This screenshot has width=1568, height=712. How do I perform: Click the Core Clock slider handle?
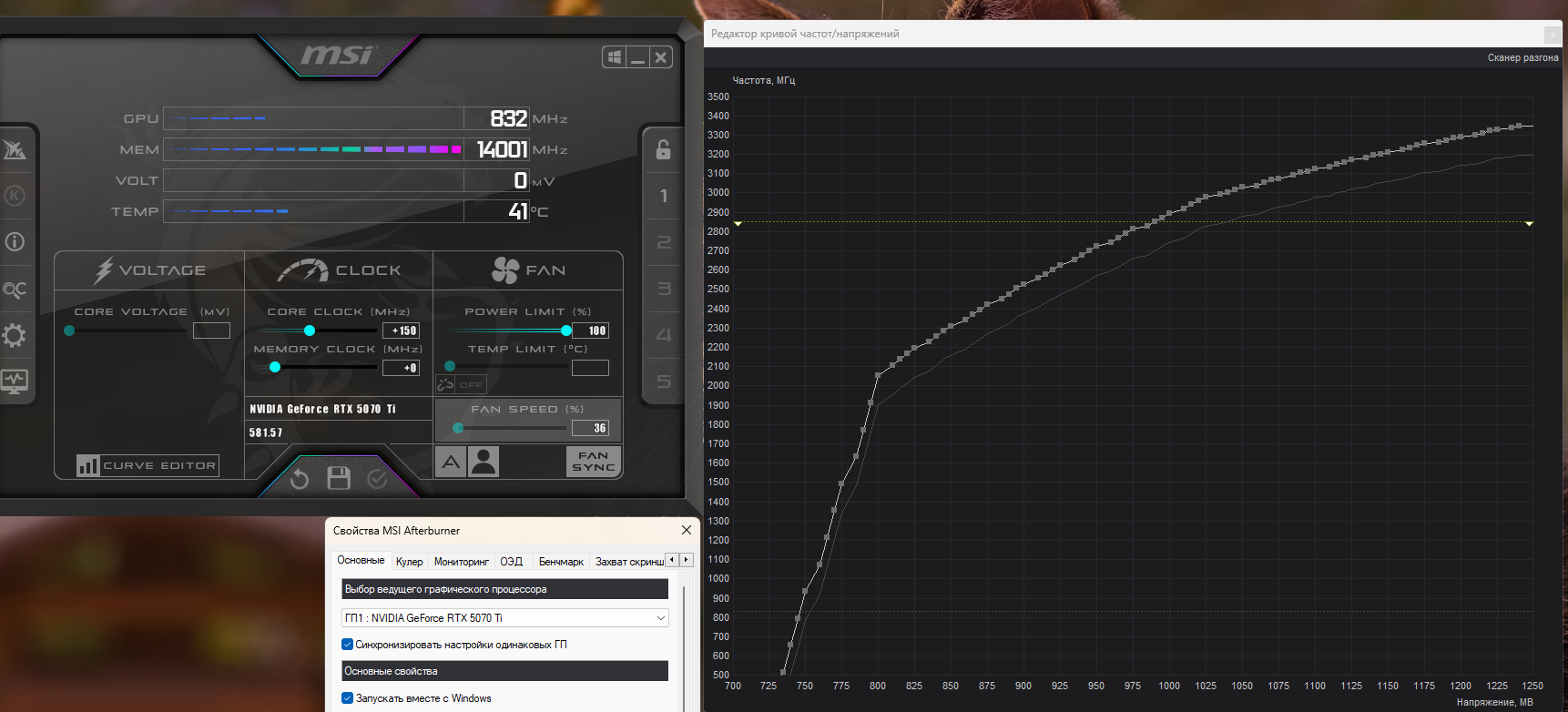tap(310, 331)
